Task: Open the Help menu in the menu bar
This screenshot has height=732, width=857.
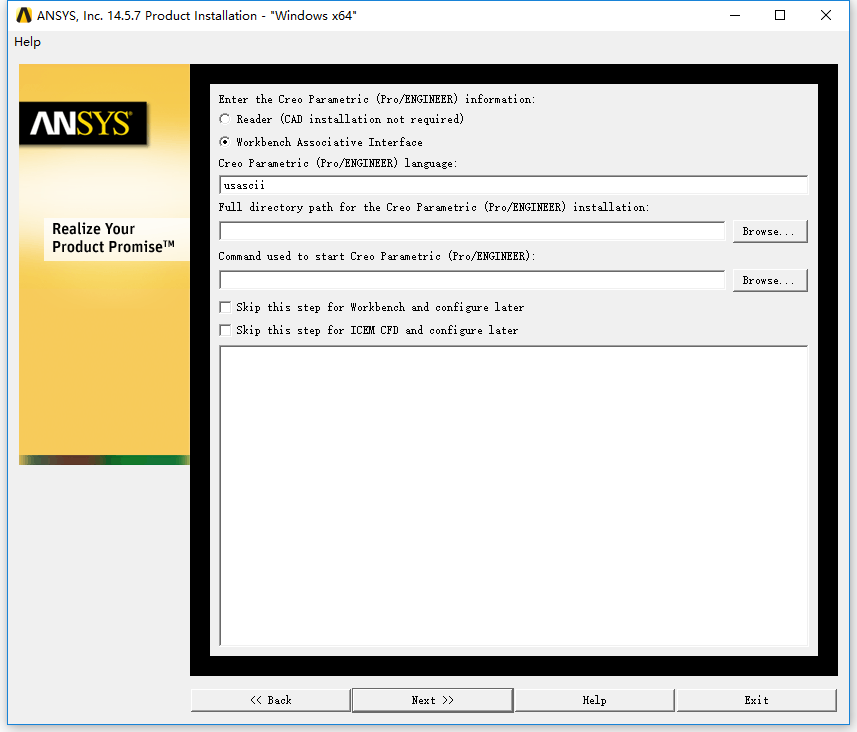Action: tap(27, 42)
